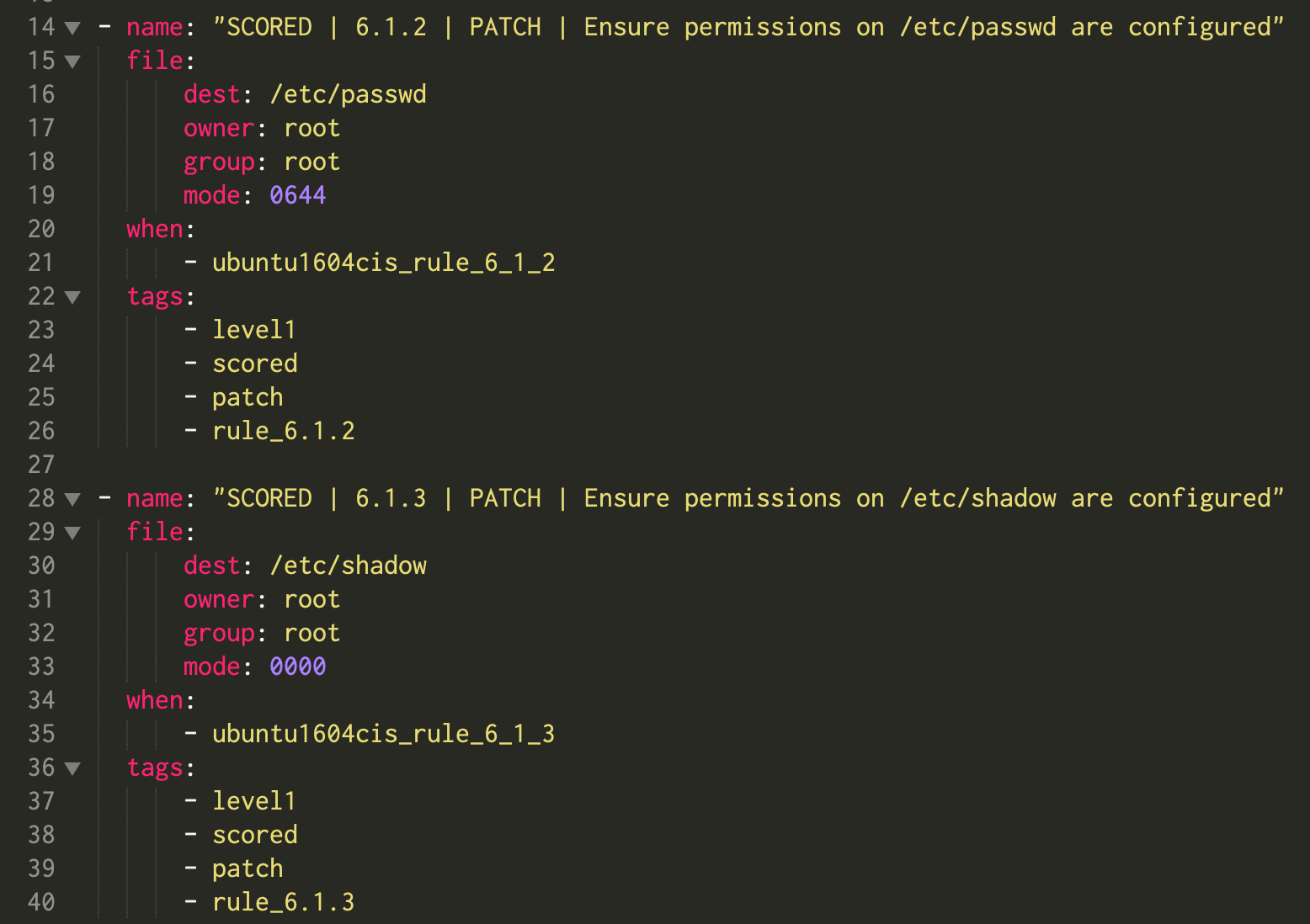Click the 6.1.3 task name string
1310x924 pixels.
tap(748, 499)
